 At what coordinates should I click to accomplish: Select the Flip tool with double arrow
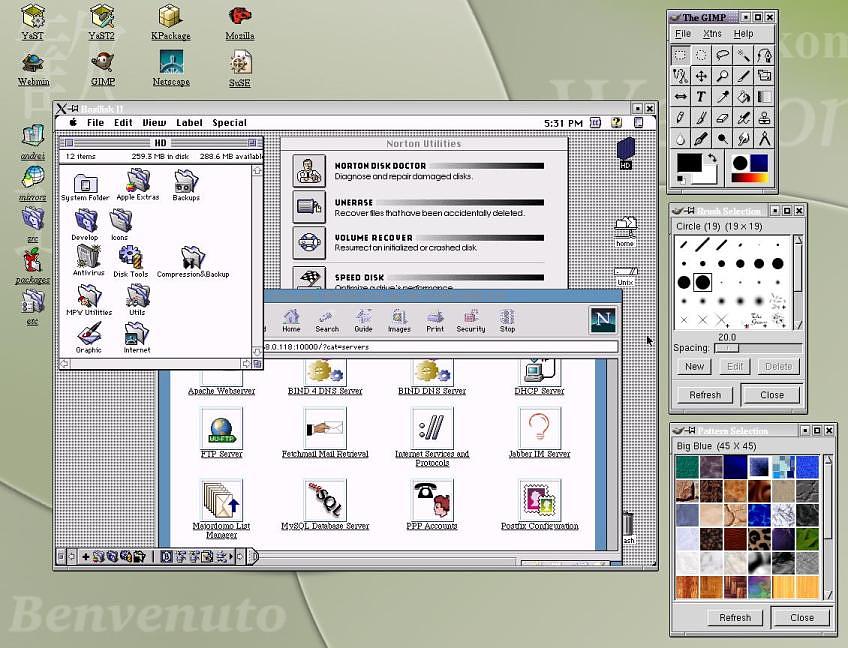(680, 97)
